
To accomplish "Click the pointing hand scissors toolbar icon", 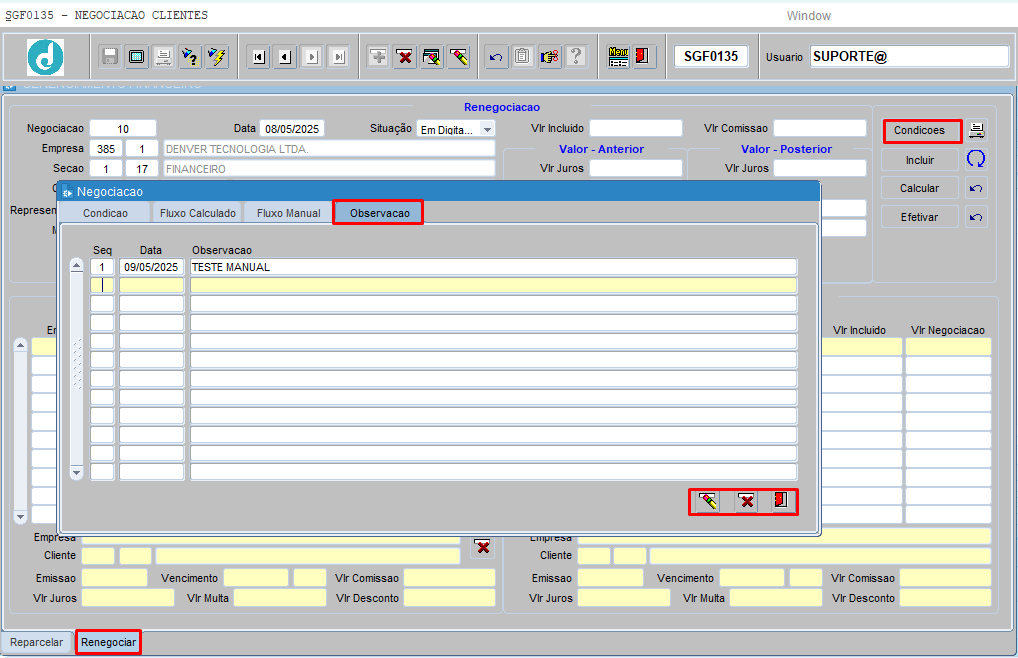I will click(x=549, y=57).
